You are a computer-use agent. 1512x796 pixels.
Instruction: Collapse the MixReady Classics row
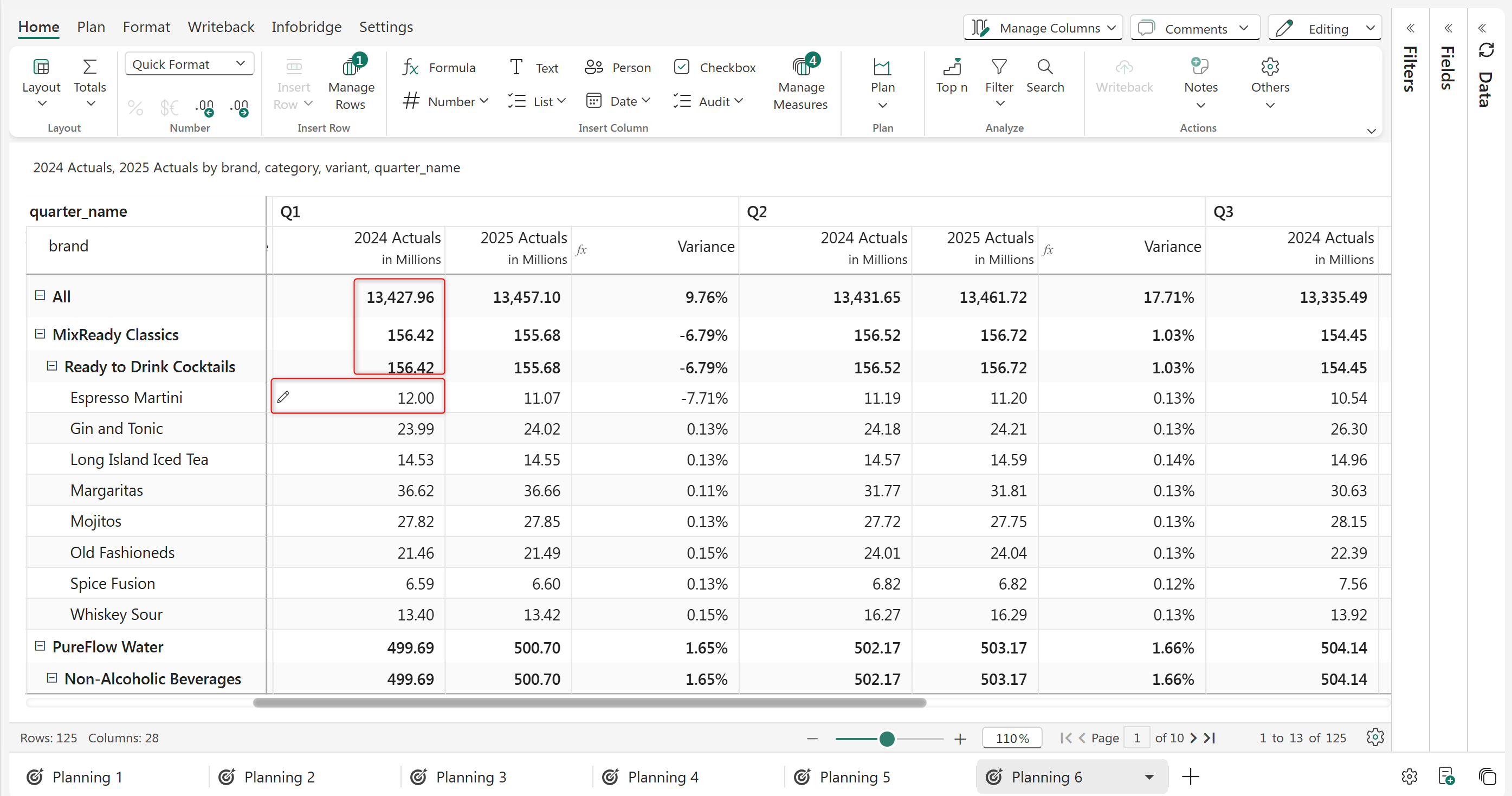(x=40, y=334)
